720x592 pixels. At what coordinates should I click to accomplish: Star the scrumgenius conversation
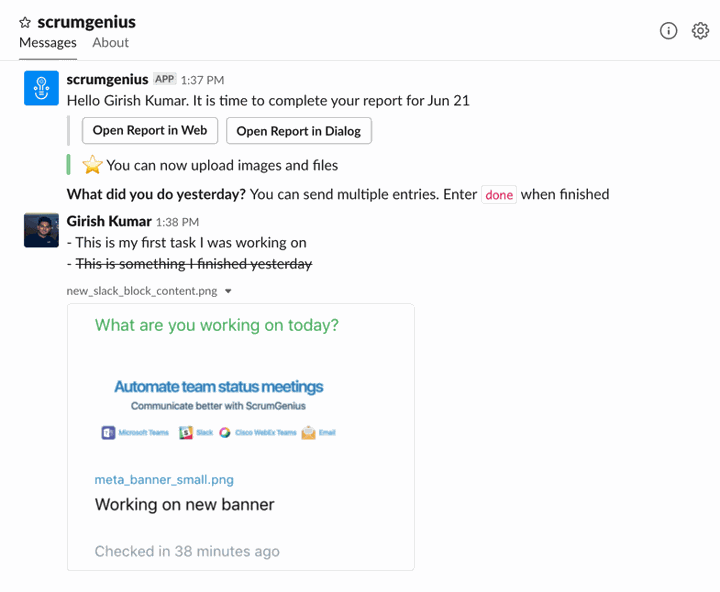(x=25, y=22)
